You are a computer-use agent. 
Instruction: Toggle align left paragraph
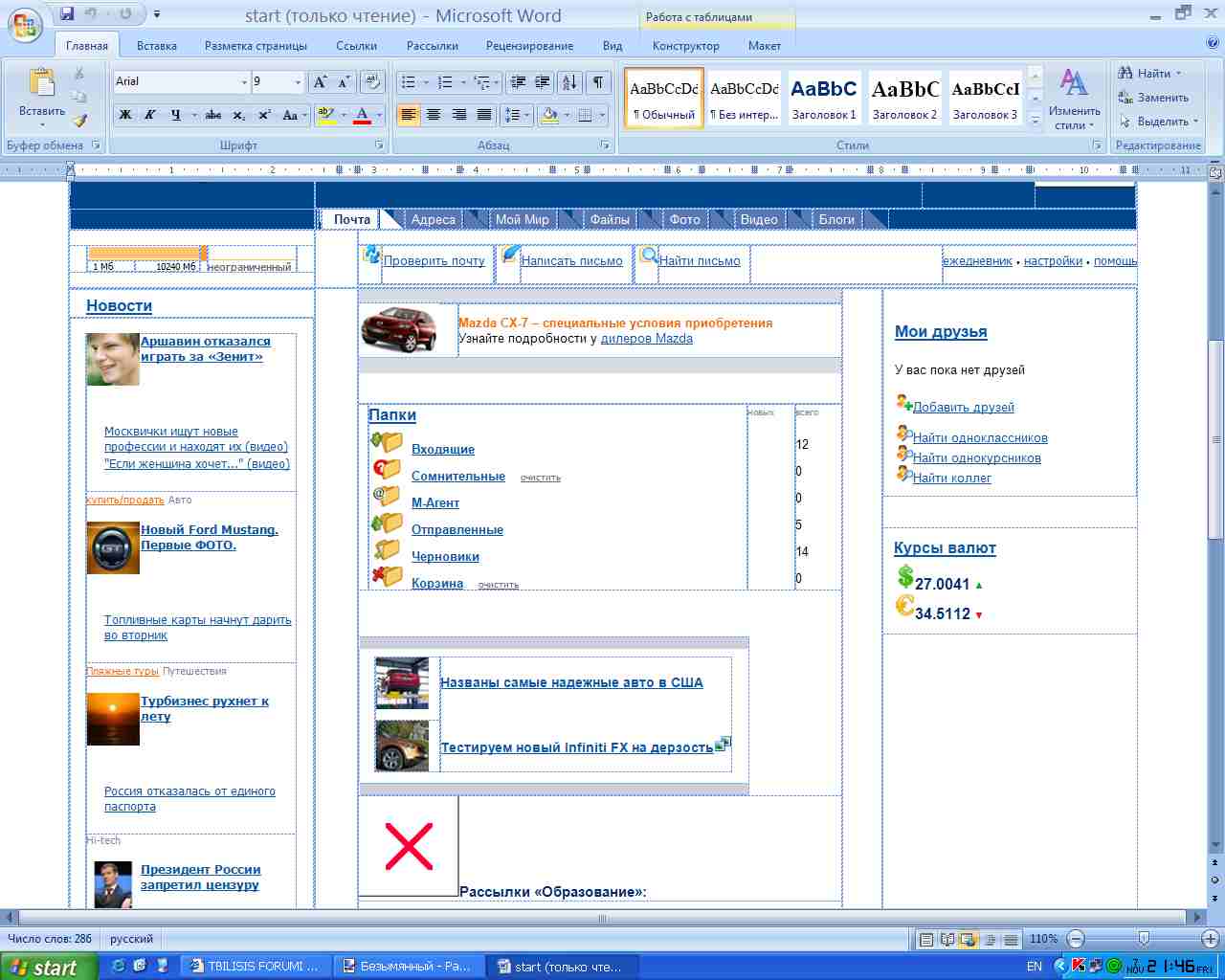pos(409,115)
